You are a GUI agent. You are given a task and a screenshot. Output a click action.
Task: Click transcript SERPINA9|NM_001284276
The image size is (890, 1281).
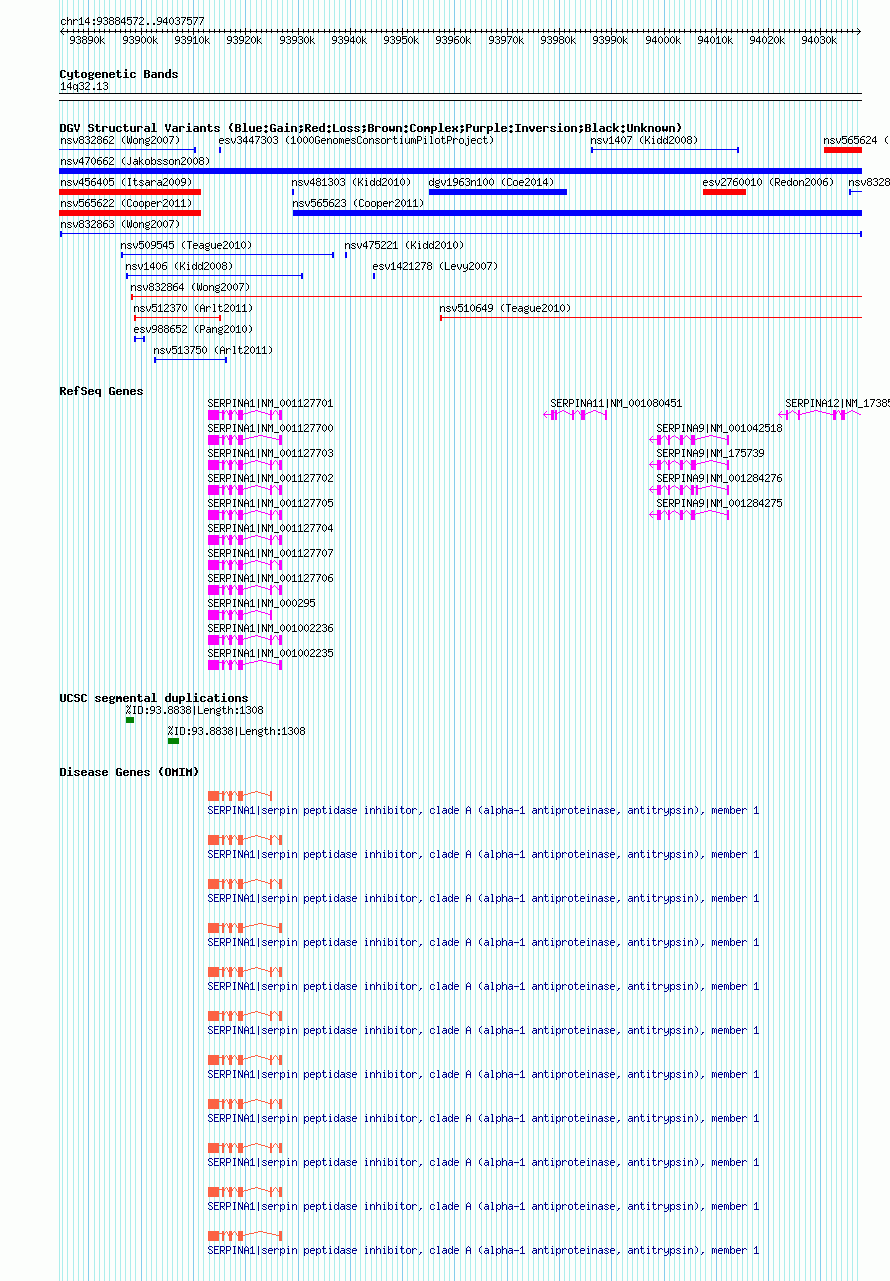point(719,479)
